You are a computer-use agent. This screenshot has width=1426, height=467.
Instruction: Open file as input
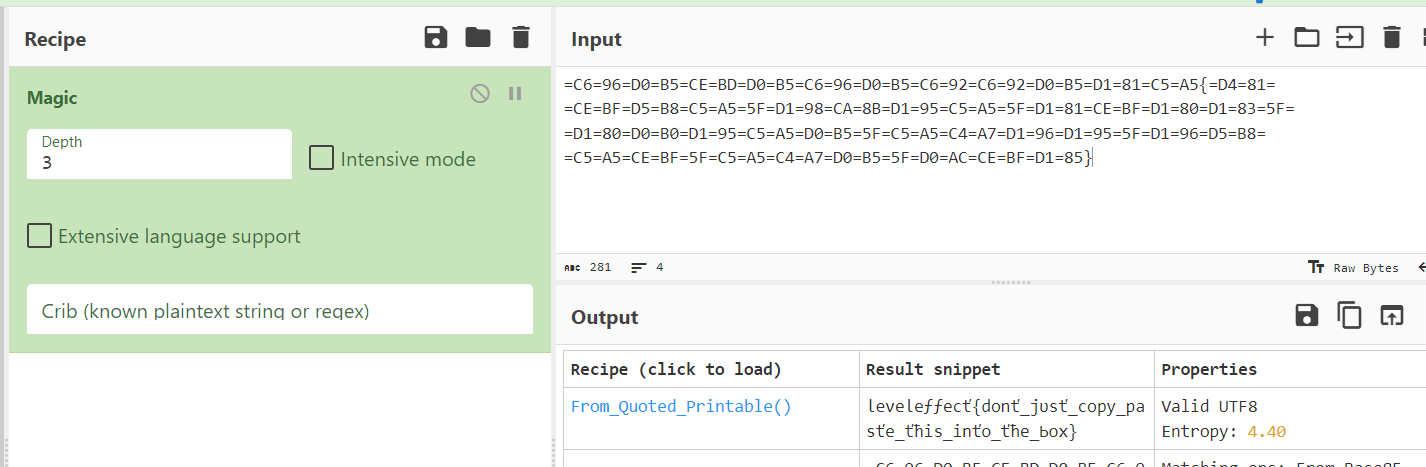[x=1349, y=38]
